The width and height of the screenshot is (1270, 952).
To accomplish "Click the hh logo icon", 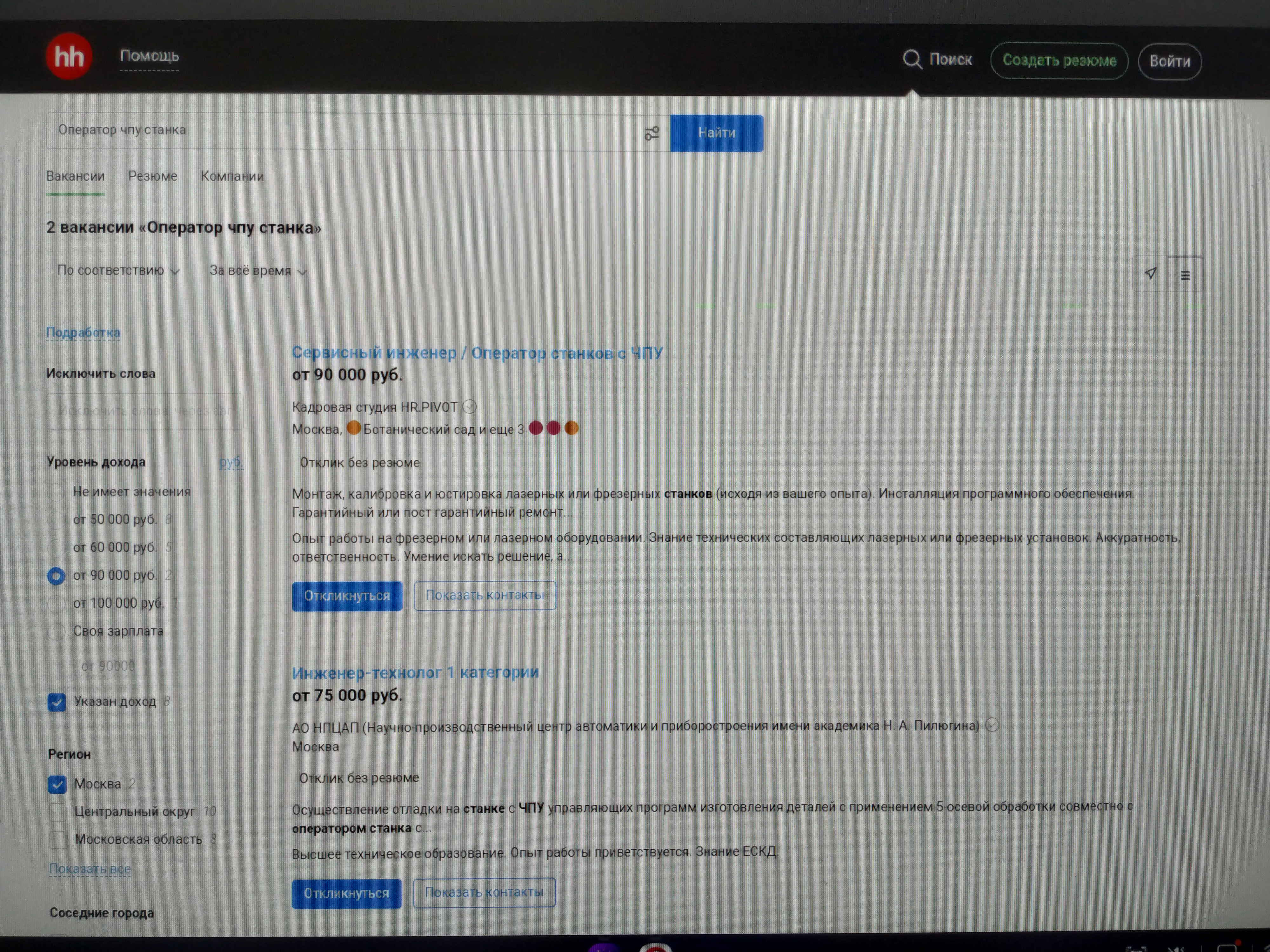I will coord(69,56).
